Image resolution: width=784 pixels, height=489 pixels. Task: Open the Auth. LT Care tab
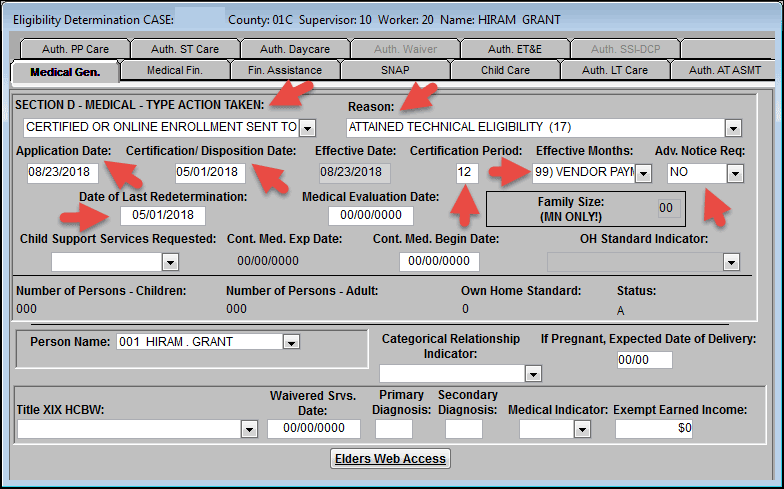click(615, 70)
